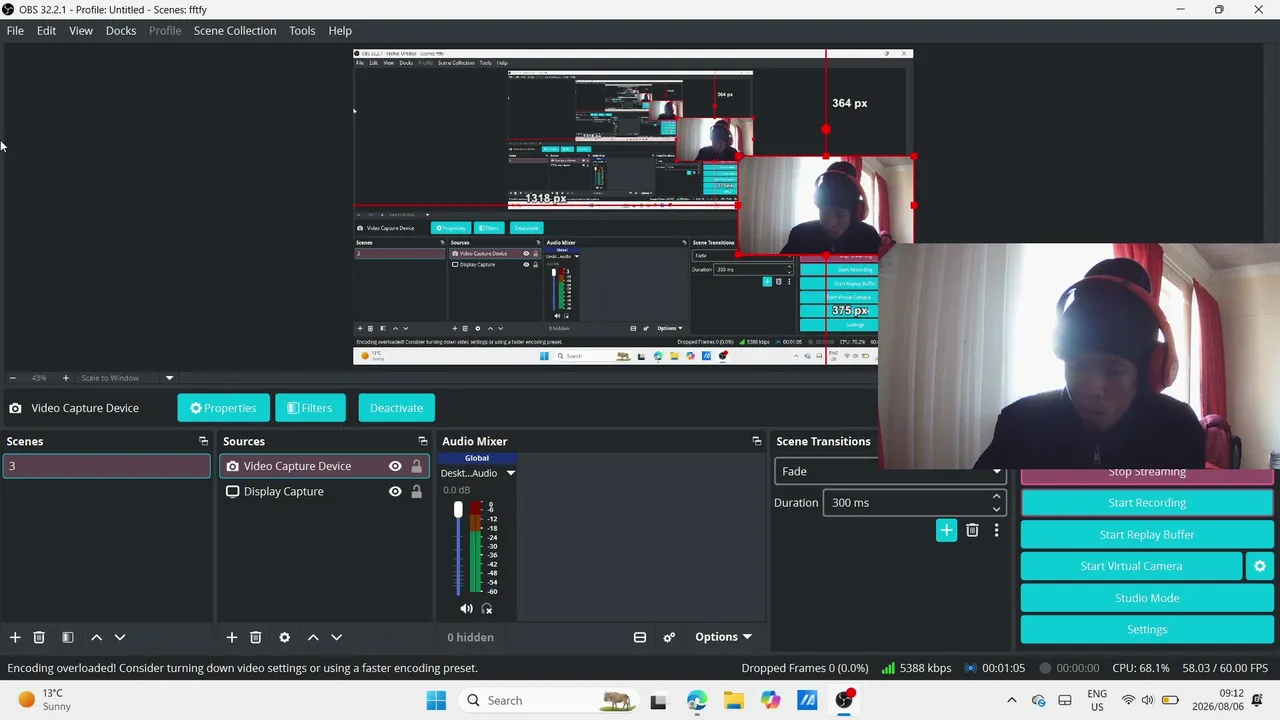The image size is (1280, 720).
Task: Open the Docks menu
Action: [x=121, y=31]
